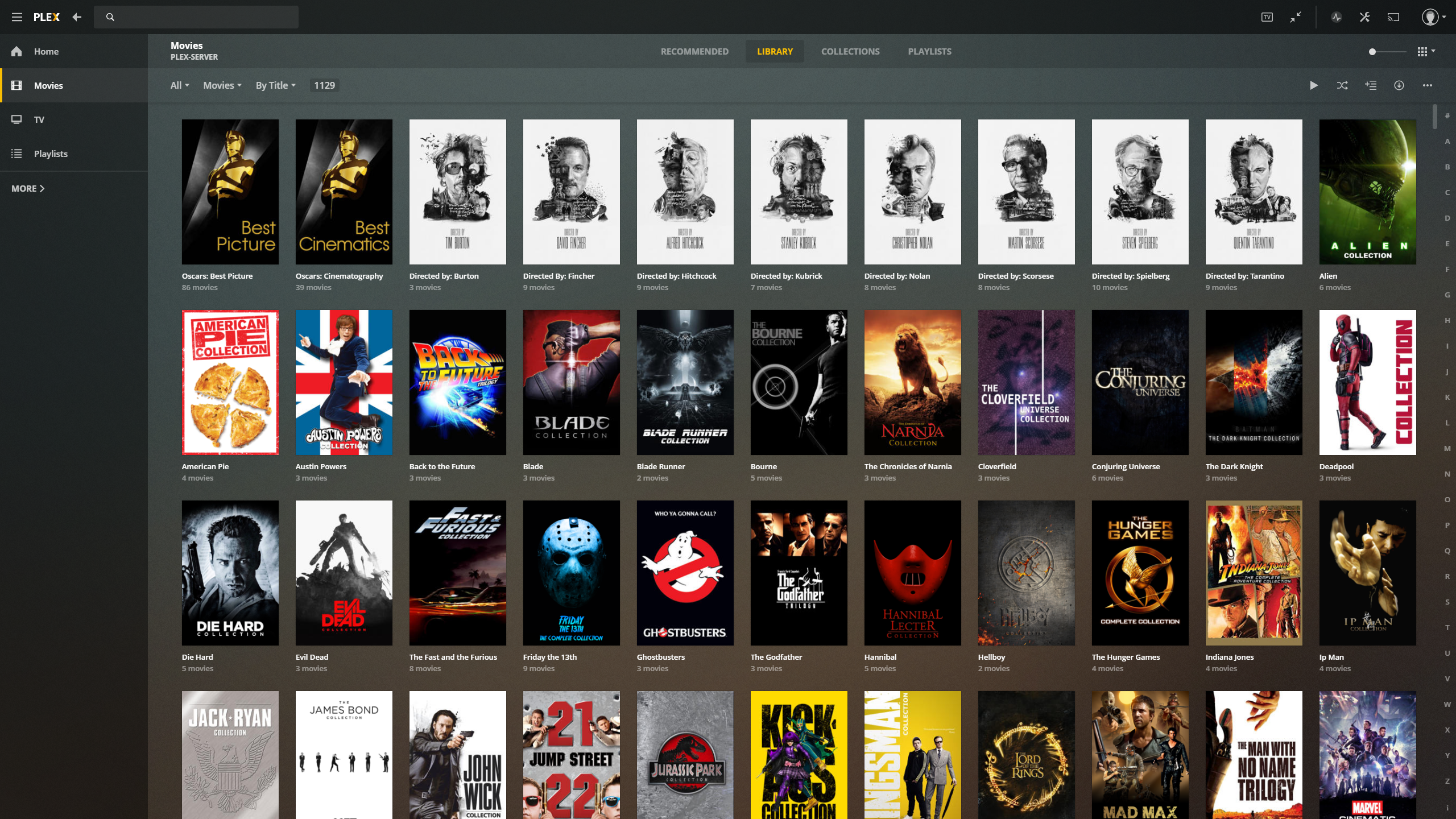Open Oscars: Best Picture collection poster

[230, 192]
